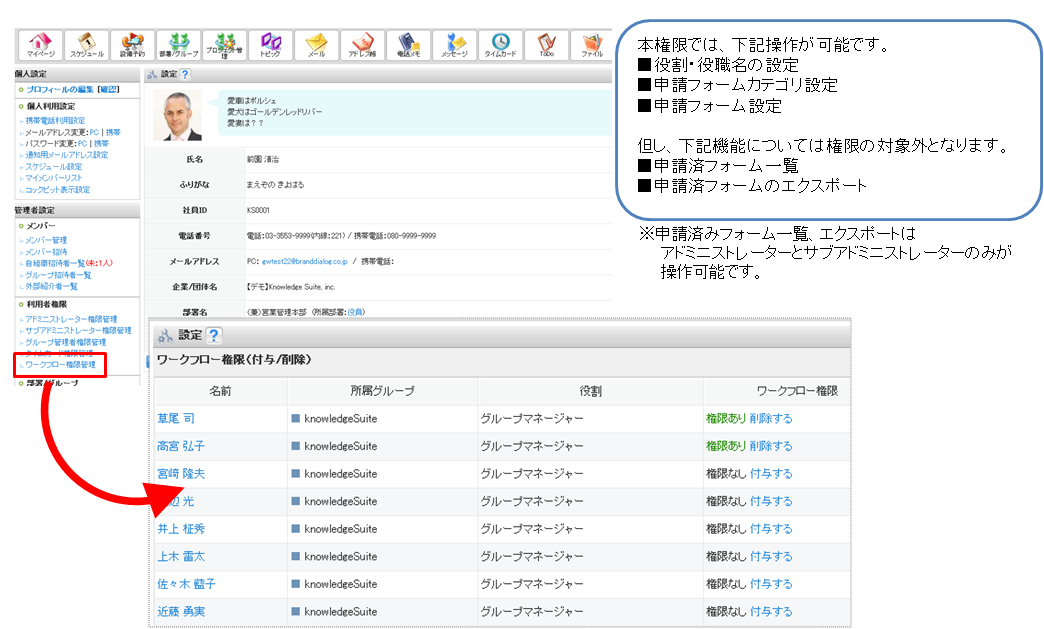Click the 設備予約 toolbar icon
This screenshot has height=629, width=1044.
[x=132, y=45]
